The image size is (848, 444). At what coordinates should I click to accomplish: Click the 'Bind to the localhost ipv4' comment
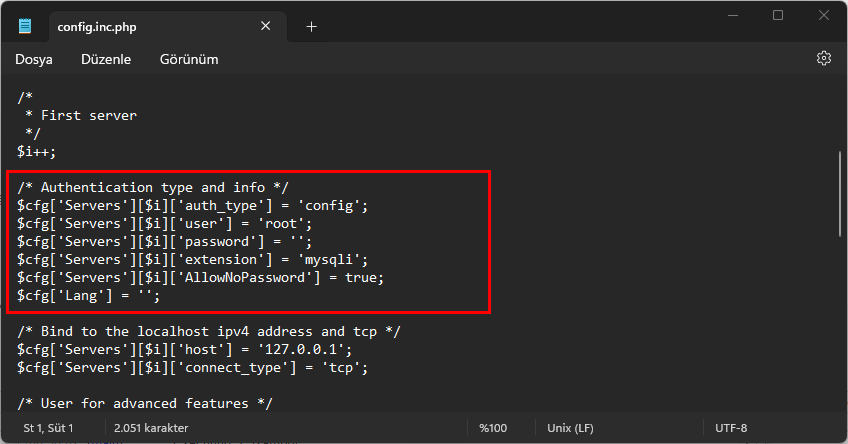(208, 332)
